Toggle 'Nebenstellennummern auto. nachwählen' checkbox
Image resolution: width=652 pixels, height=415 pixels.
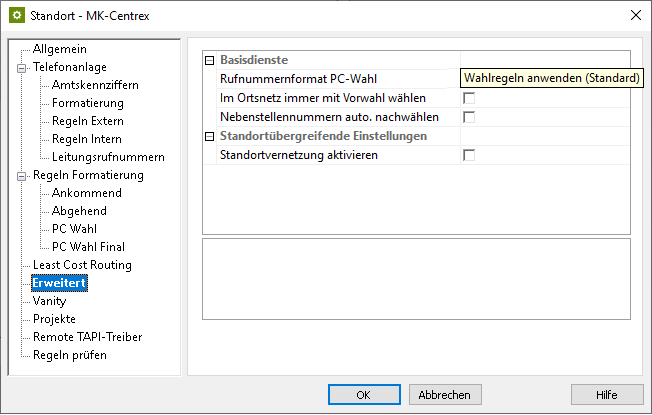469,117
